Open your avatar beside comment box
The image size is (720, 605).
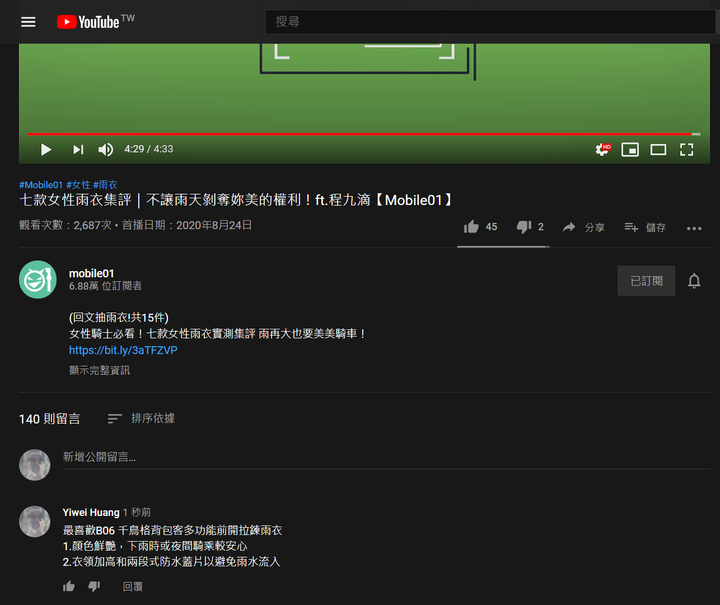(34, 465)
